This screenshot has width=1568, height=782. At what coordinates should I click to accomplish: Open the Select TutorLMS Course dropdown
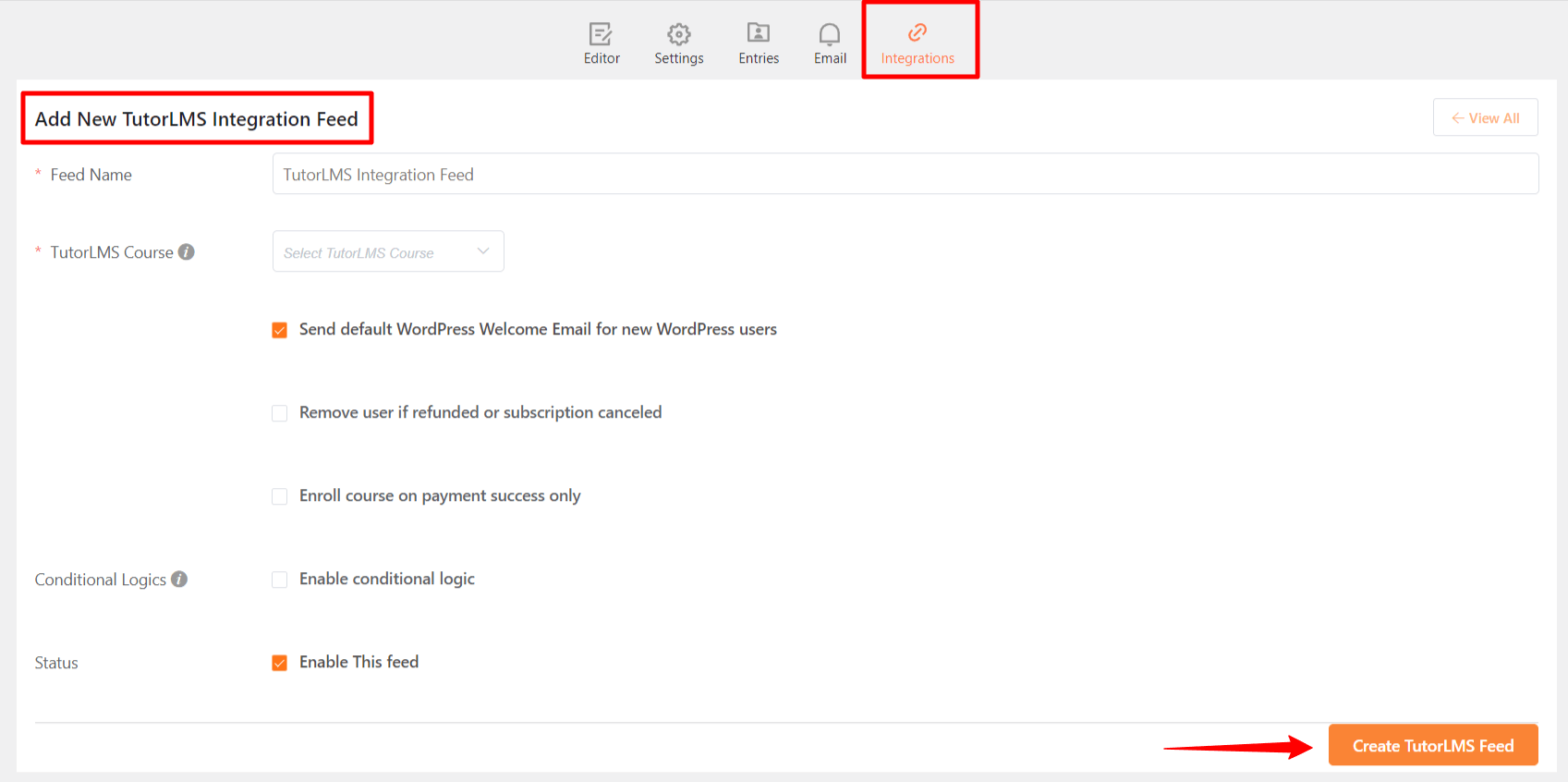point(388,251)
